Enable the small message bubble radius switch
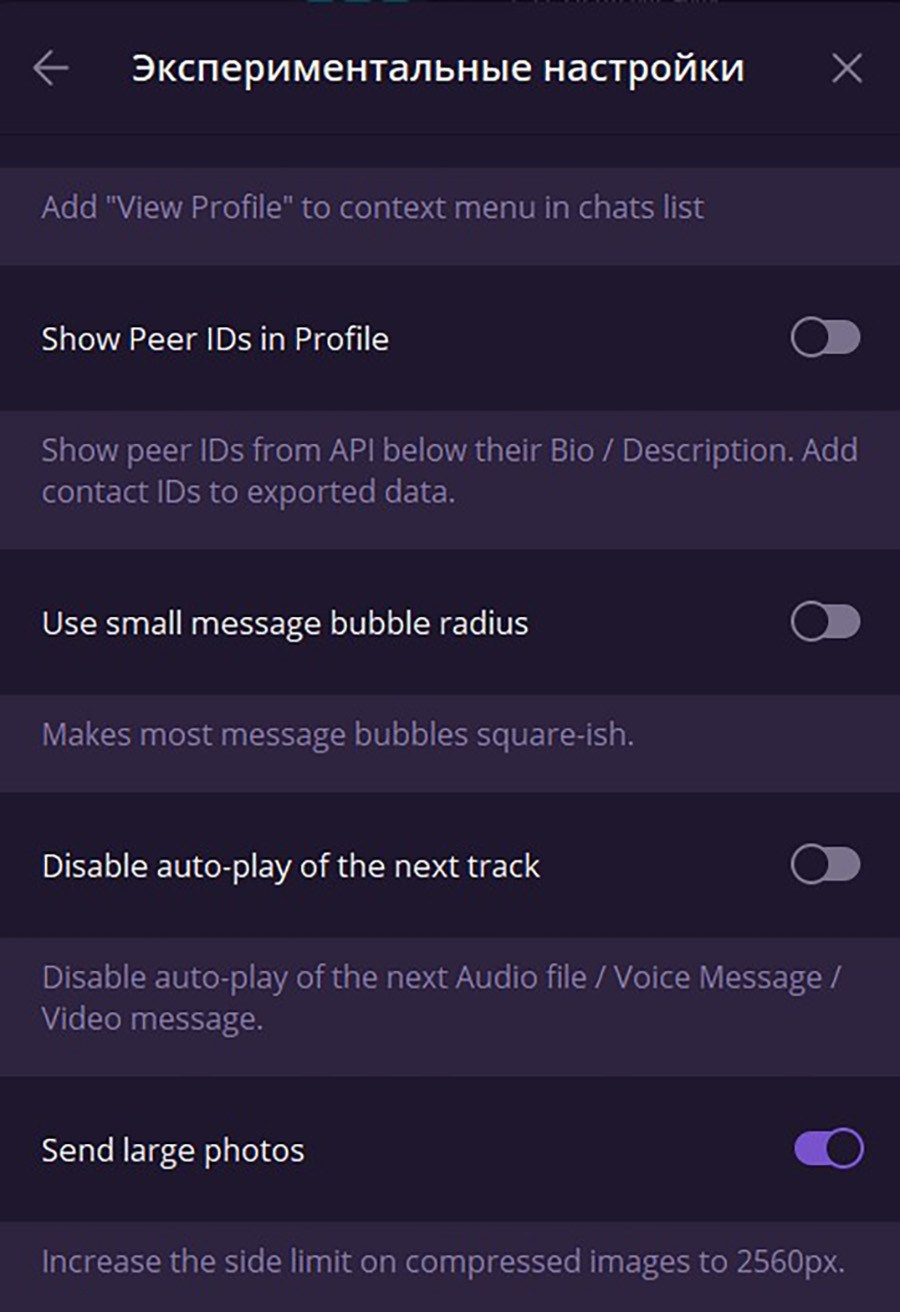 [825, 622]
